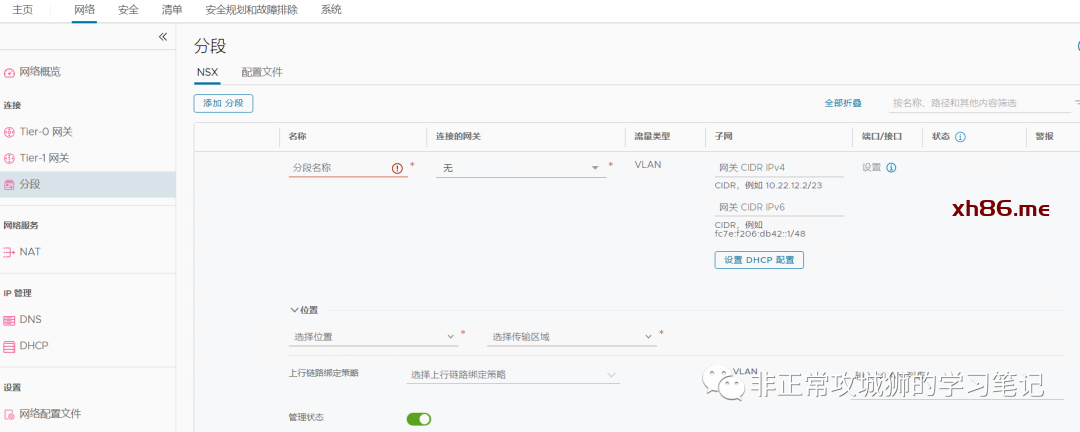This screenshot has width=1080, height=432.
Task: Click the 网络概览 icon in sidebar
Action: tap(10, 72)
